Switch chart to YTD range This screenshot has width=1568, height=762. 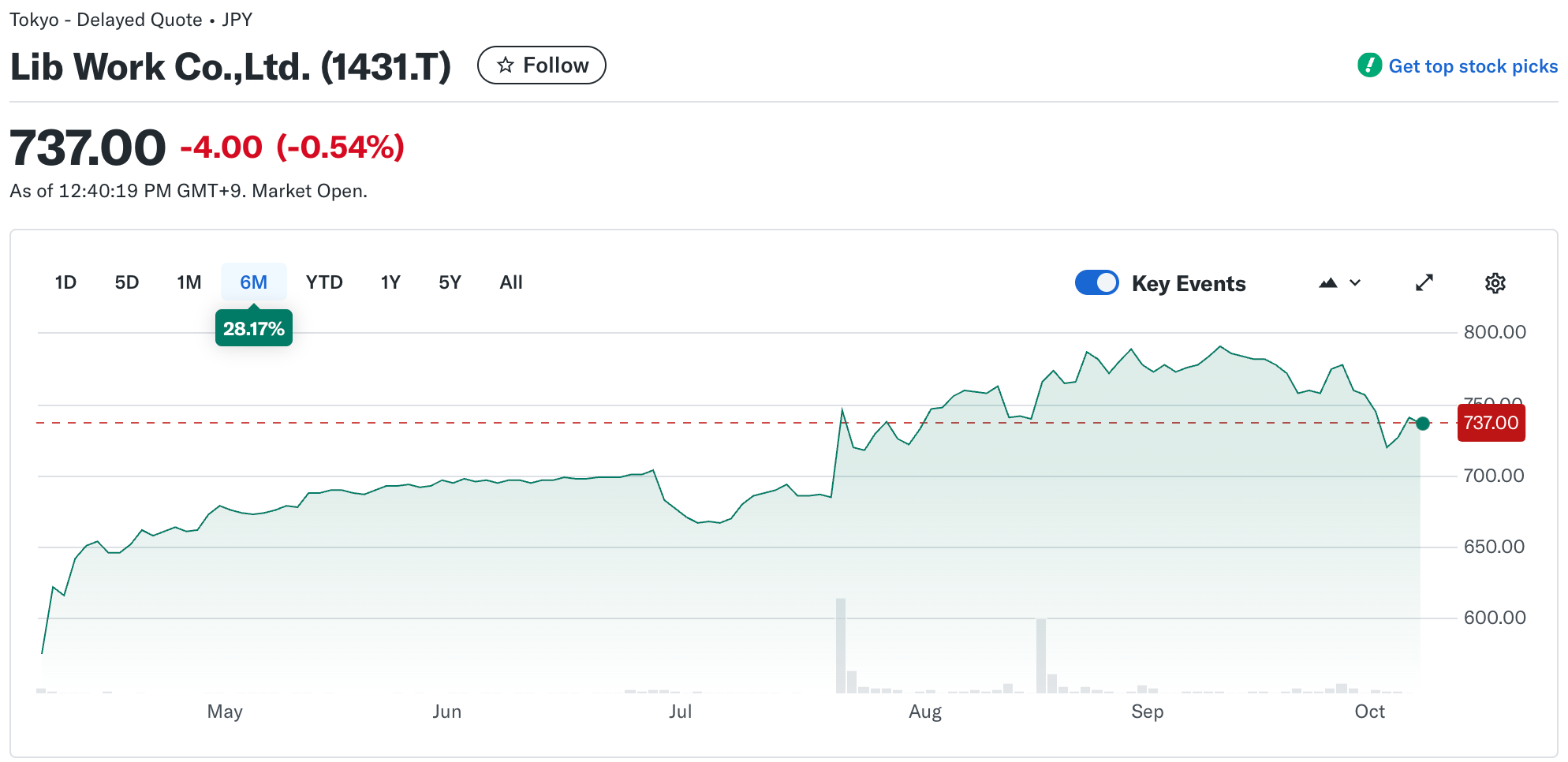(x=324, y=282)
